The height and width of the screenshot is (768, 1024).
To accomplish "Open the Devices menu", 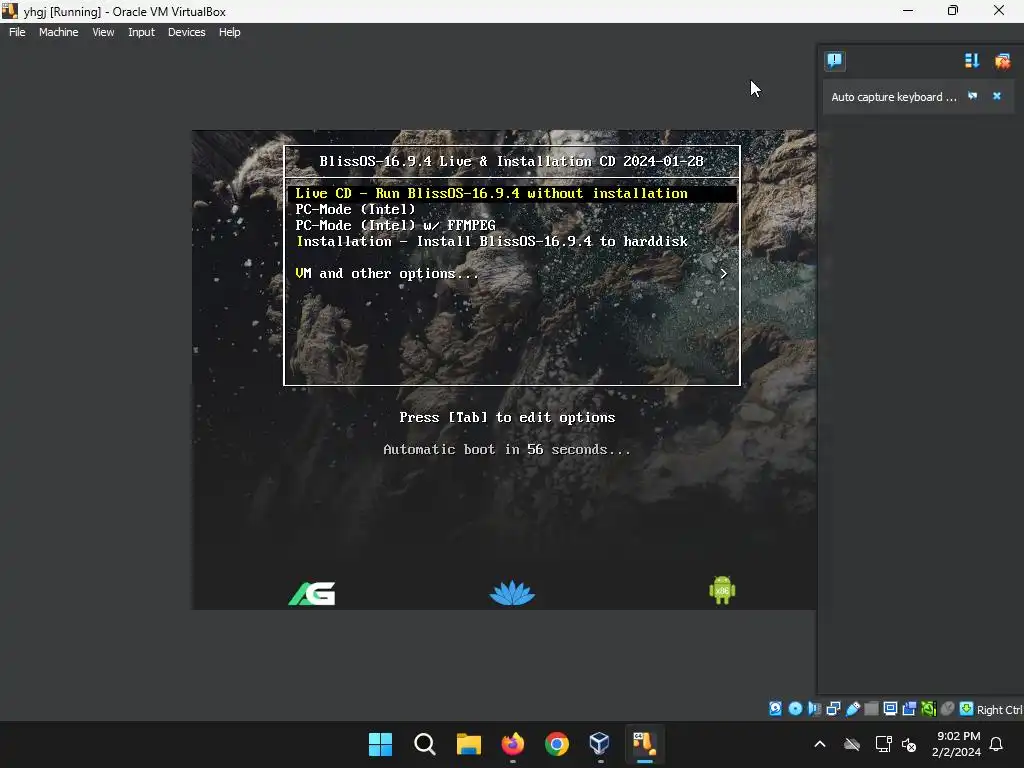I will 186,32.
